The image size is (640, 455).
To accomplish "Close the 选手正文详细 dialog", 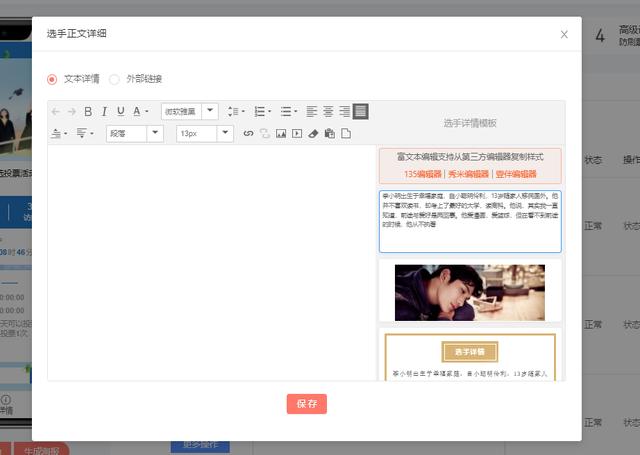I will 564,35.
